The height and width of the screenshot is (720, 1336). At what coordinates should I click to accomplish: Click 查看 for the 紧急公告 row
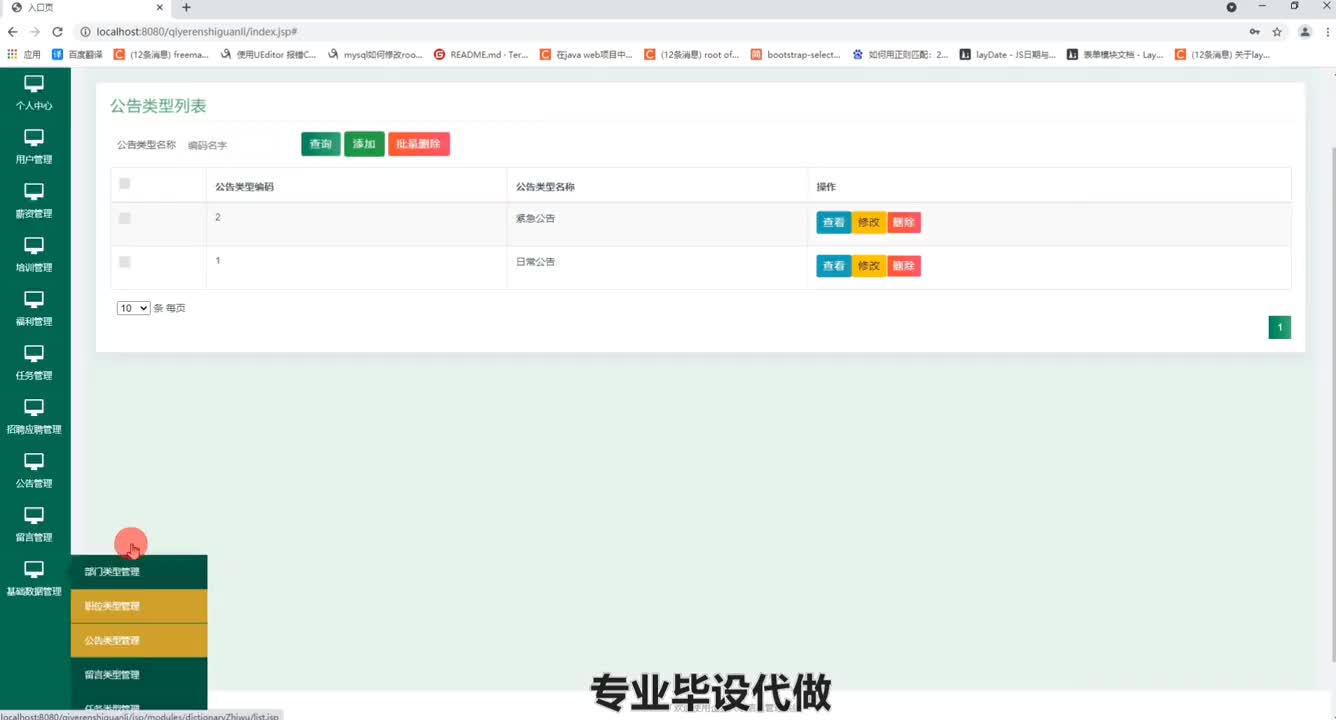[834, 222]
